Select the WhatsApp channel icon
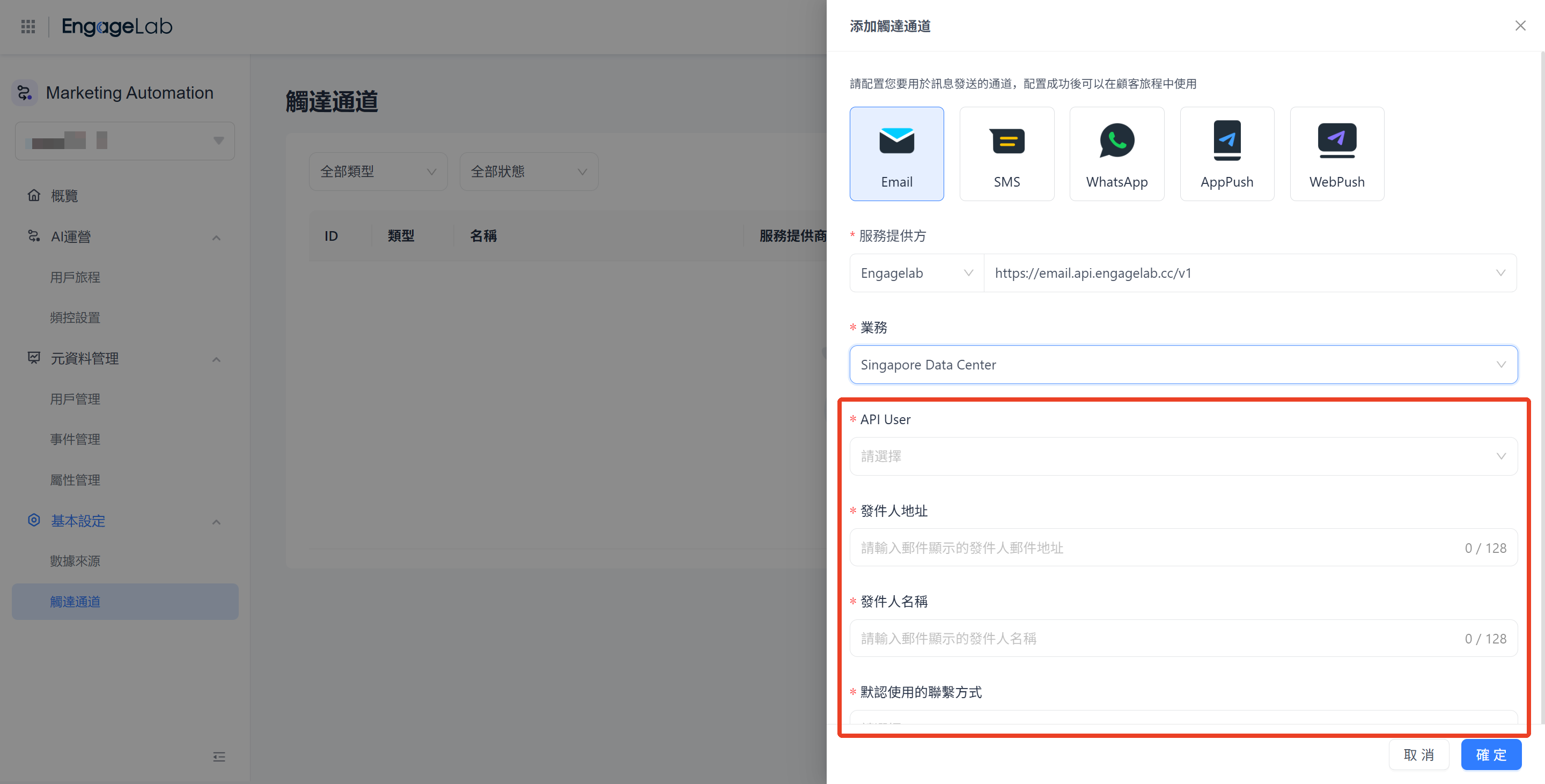 coord(1117,153)
